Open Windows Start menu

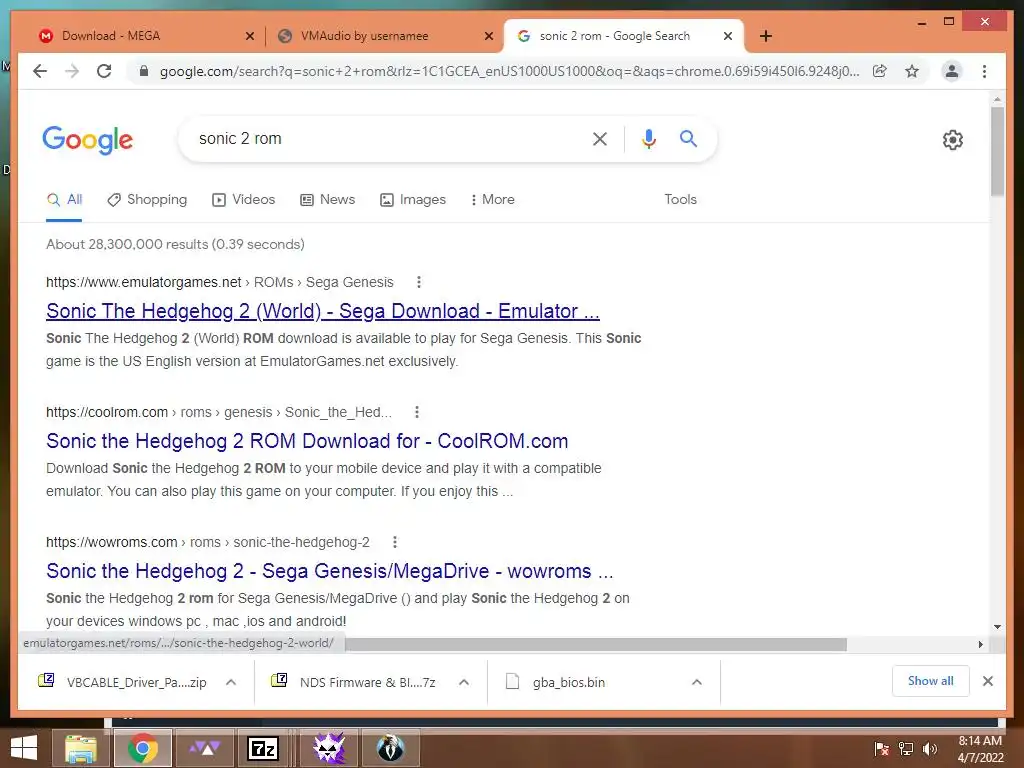(x=24, y=748)
